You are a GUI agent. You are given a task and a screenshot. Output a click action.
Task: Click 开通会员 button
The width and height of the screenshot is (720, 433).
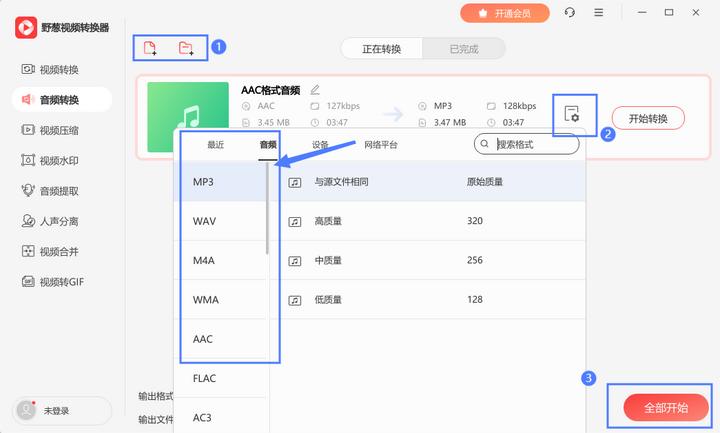point(505,13)
